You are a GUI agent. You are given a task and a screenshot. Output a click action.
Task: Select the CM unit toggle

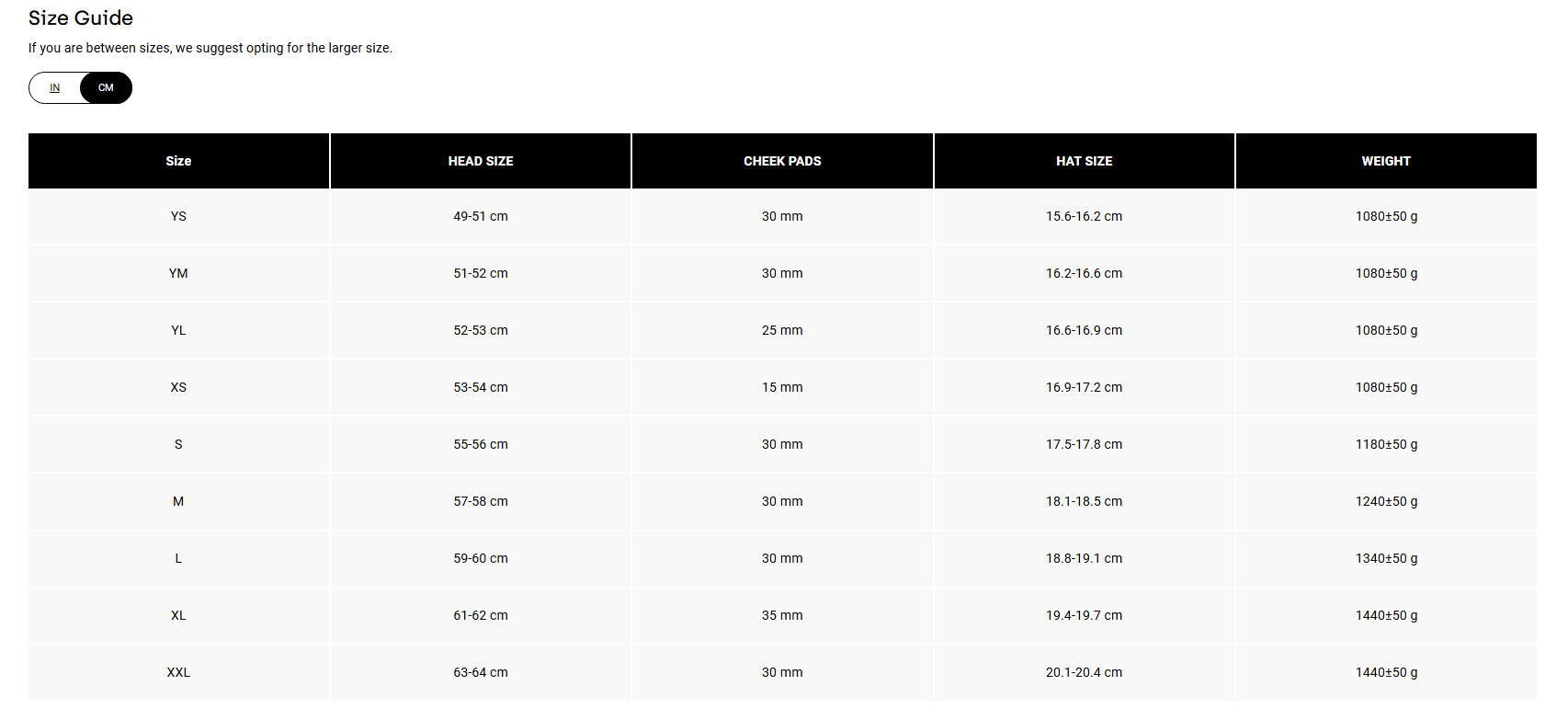tap(106, 88)
